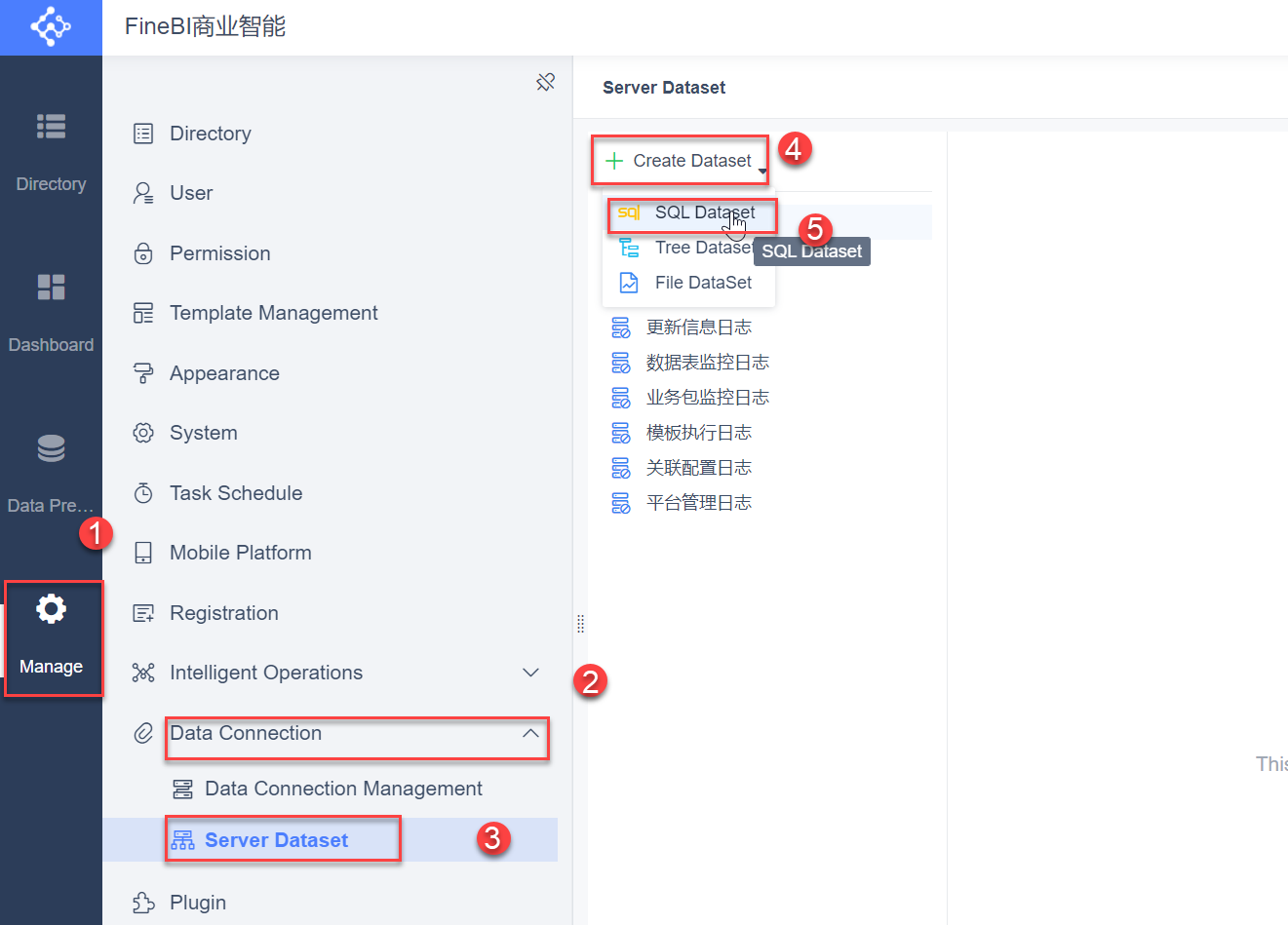Click the User icon in menu
Viewport: 1288px width, 925px height.
143,193
